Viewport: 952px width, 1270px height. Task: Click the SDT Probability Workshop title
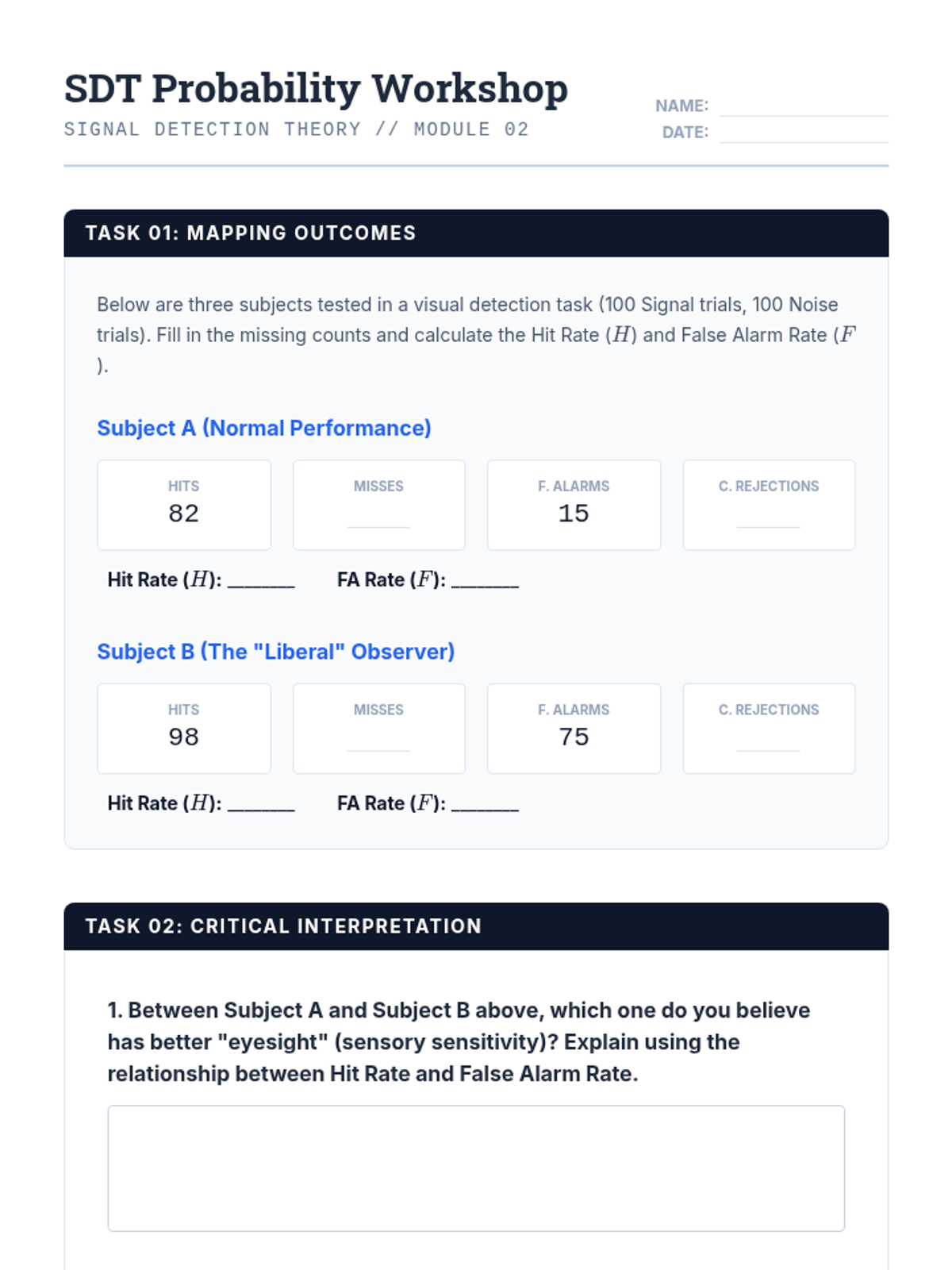[x=316, y=89]
